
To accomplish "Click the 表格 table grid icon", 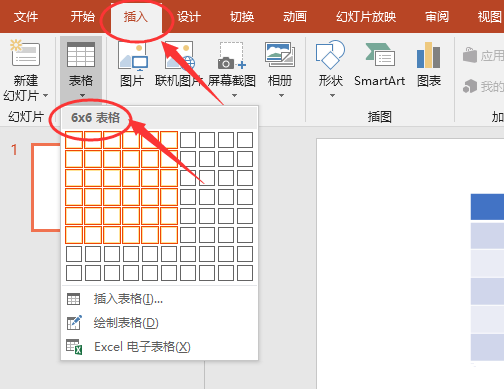I will click(81, 54).
